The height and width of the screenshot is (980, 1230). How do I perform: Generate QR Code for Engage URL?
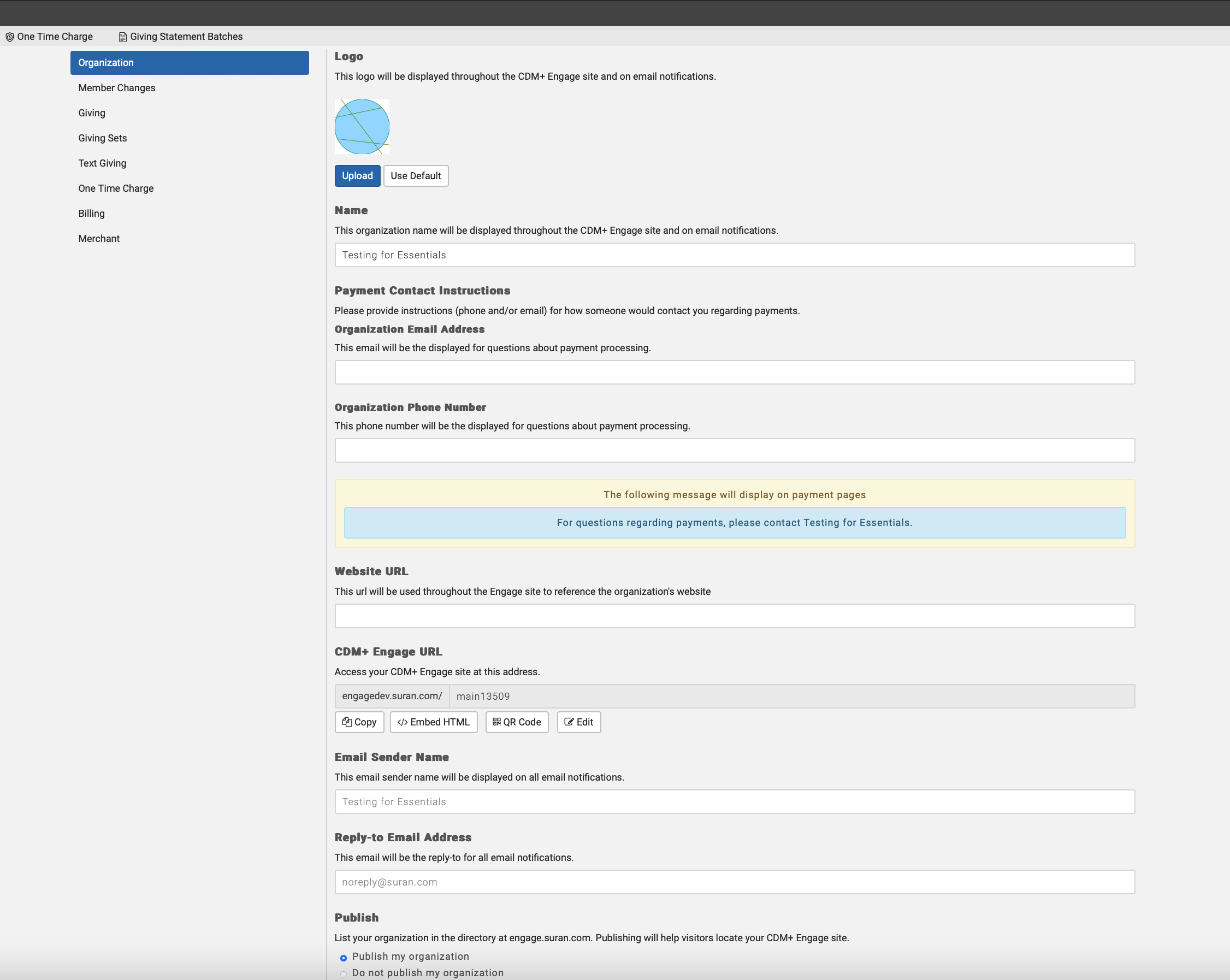(516, 722)
